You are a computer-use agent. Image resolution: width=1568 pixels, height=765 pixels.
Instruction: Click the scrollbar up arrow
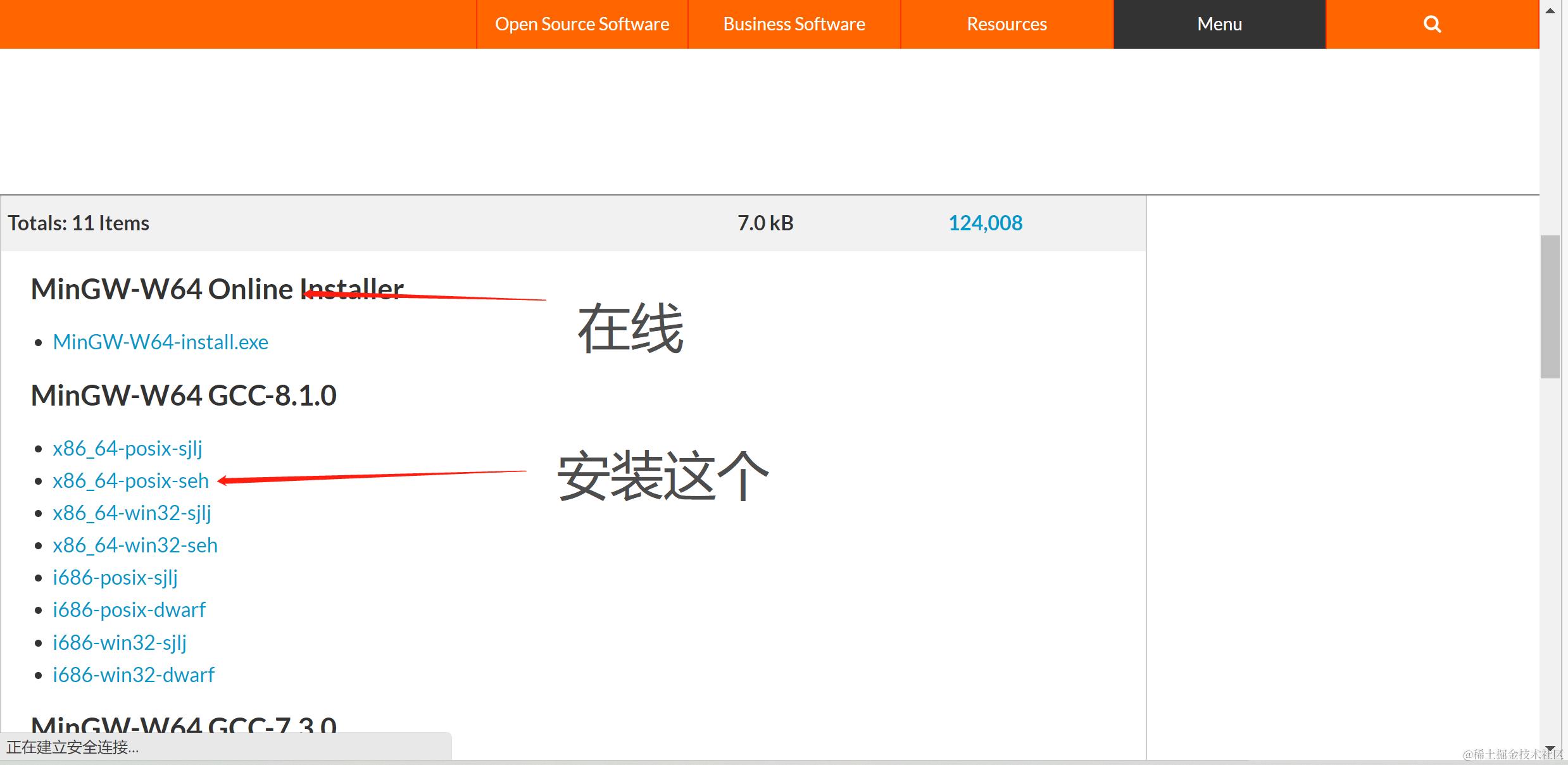1550,11
